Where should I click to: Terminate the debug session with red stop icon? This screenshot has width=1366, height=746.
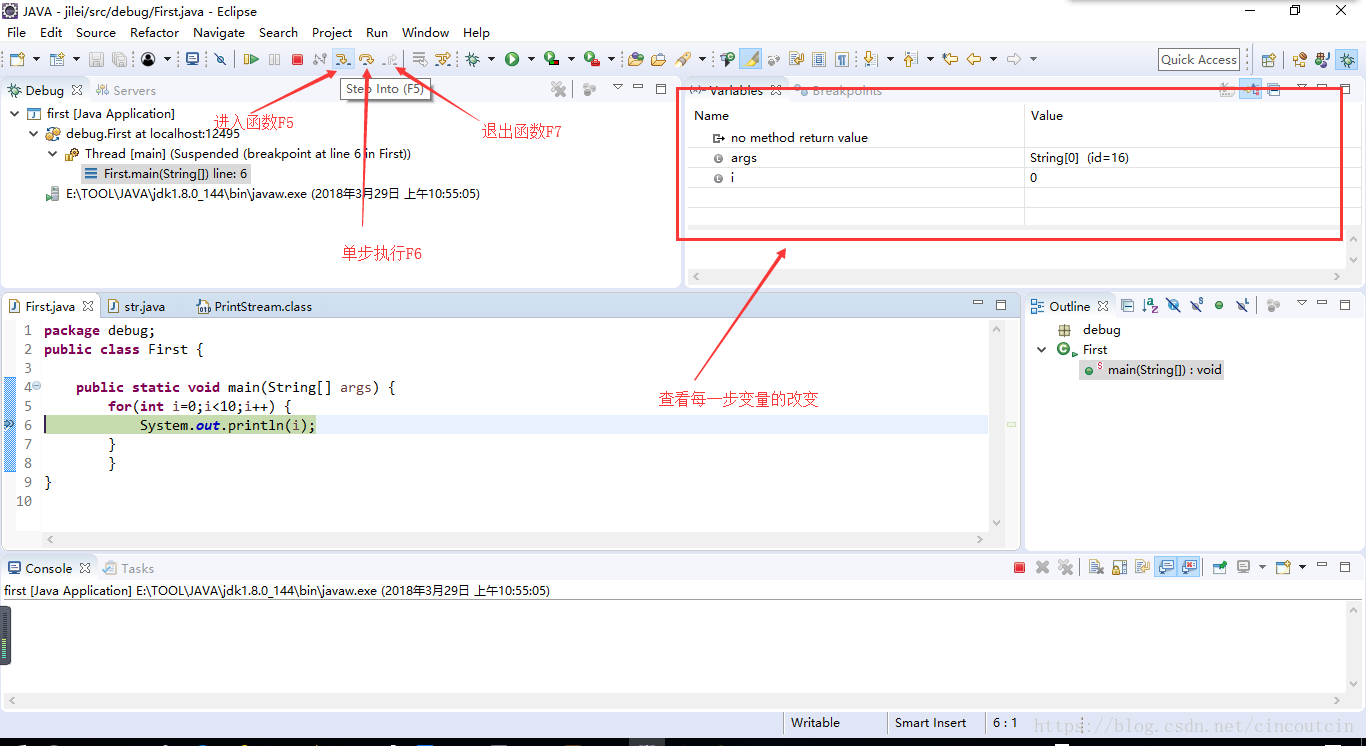click(297, 60)
